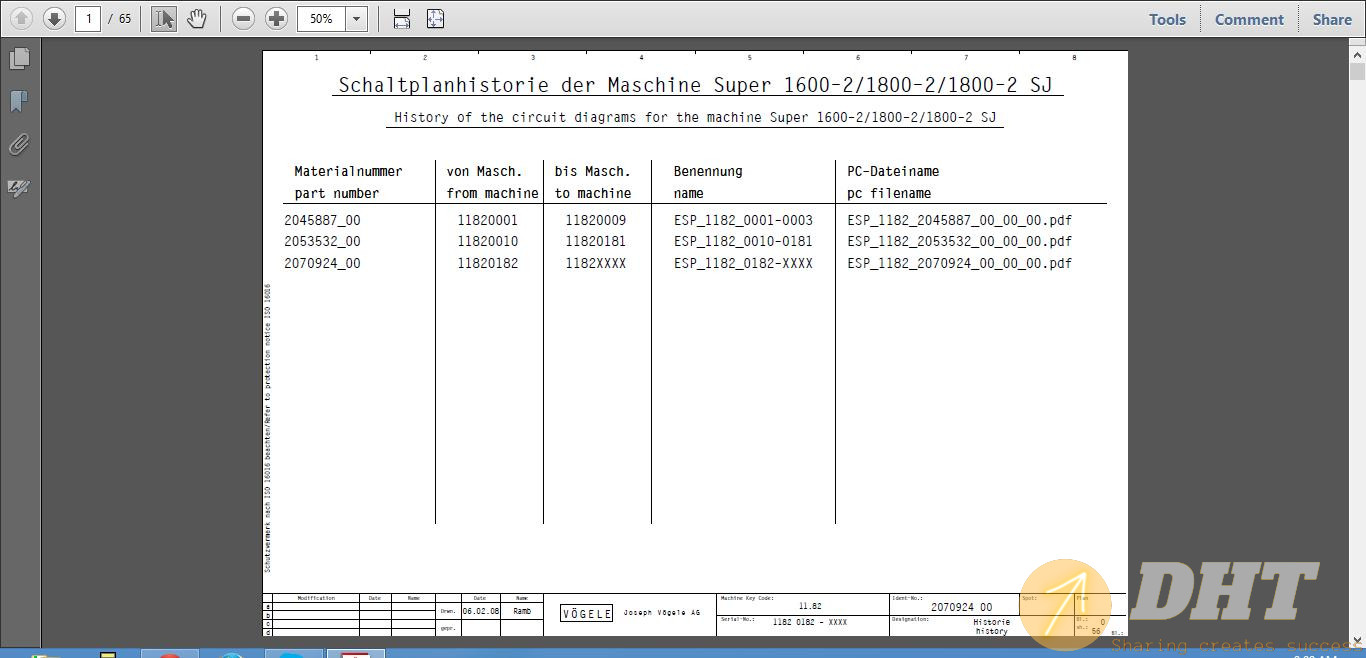Open zoom percentage dropdown arrow

pos(357,18)
